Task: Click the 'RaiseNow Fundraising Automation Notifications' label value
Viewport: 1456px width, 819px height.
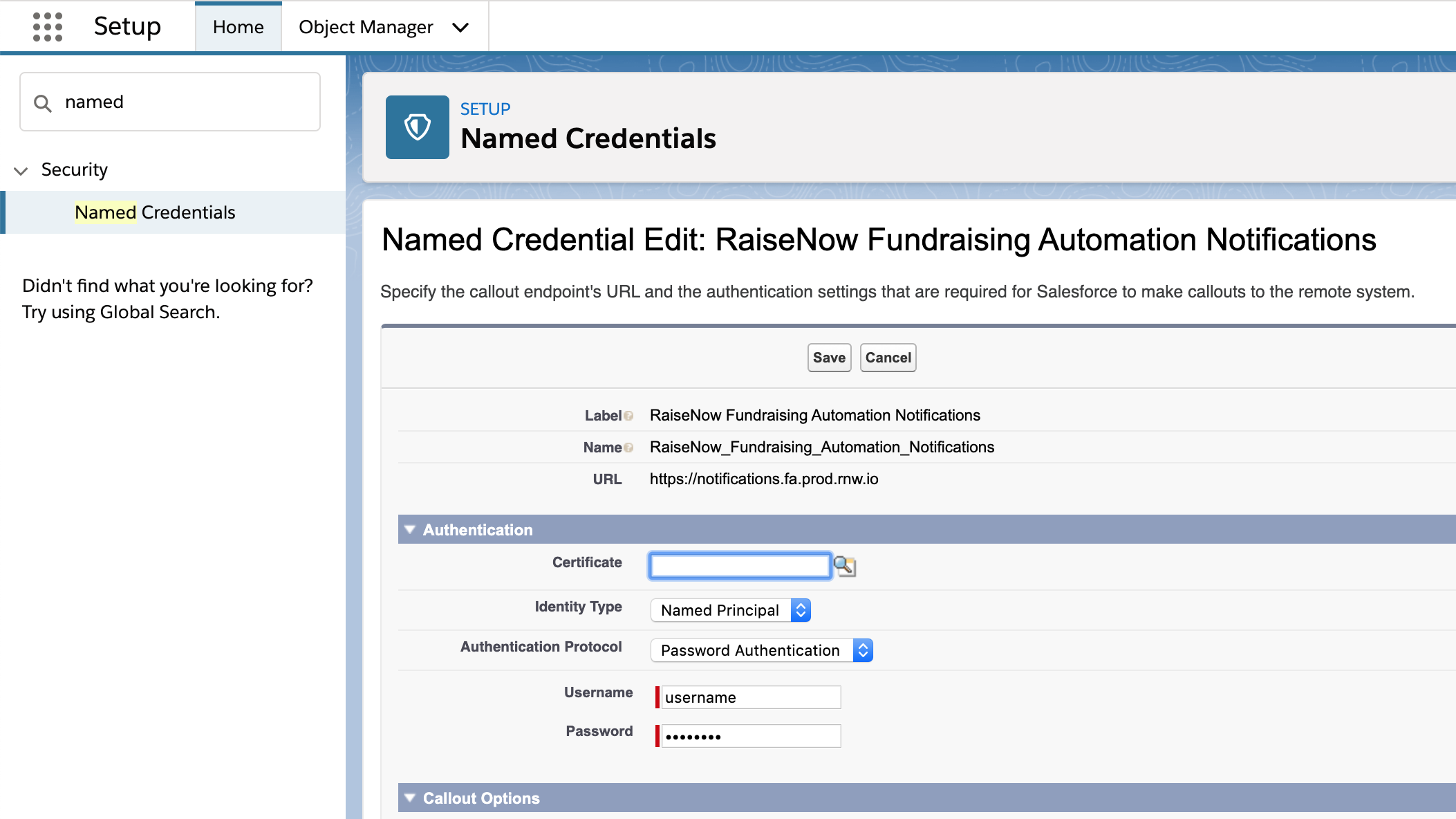Action: 815,415
